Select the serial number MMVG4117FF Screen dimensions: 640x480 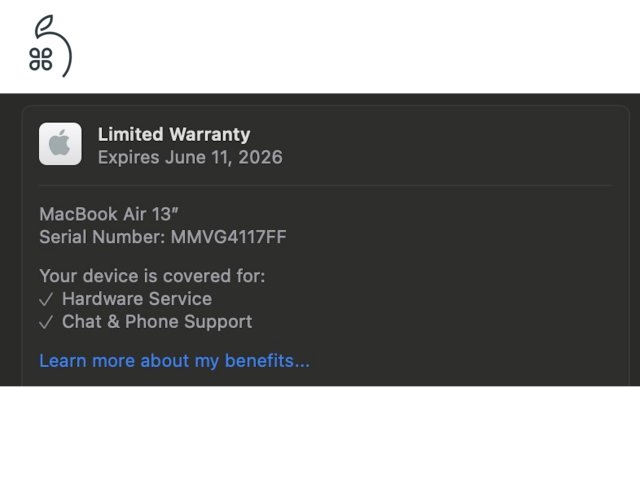[229, 237]
